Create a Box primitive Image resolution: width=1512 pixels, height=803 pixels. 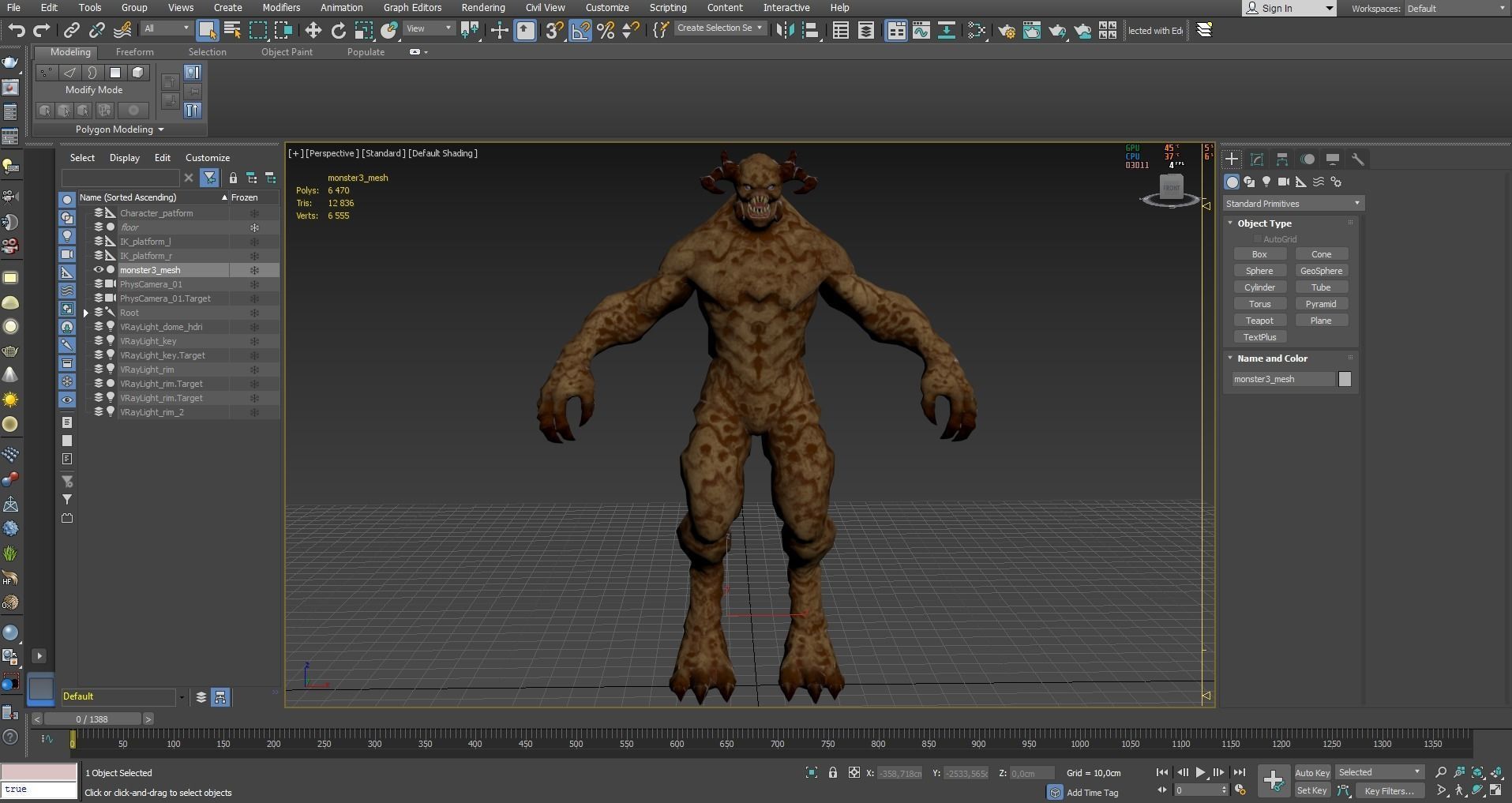1259,254
